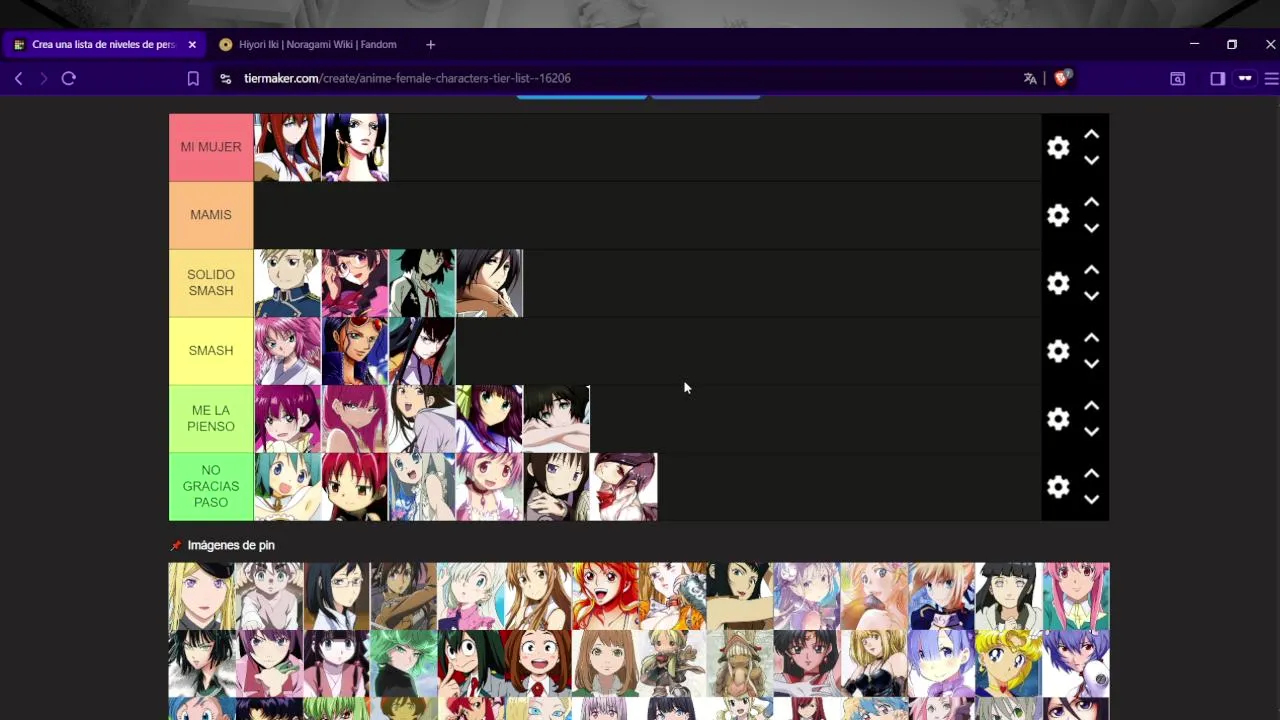This screenshot has height=720, width=1280.
Task: Reload the tiermaker page
Action: click(69, 78)
